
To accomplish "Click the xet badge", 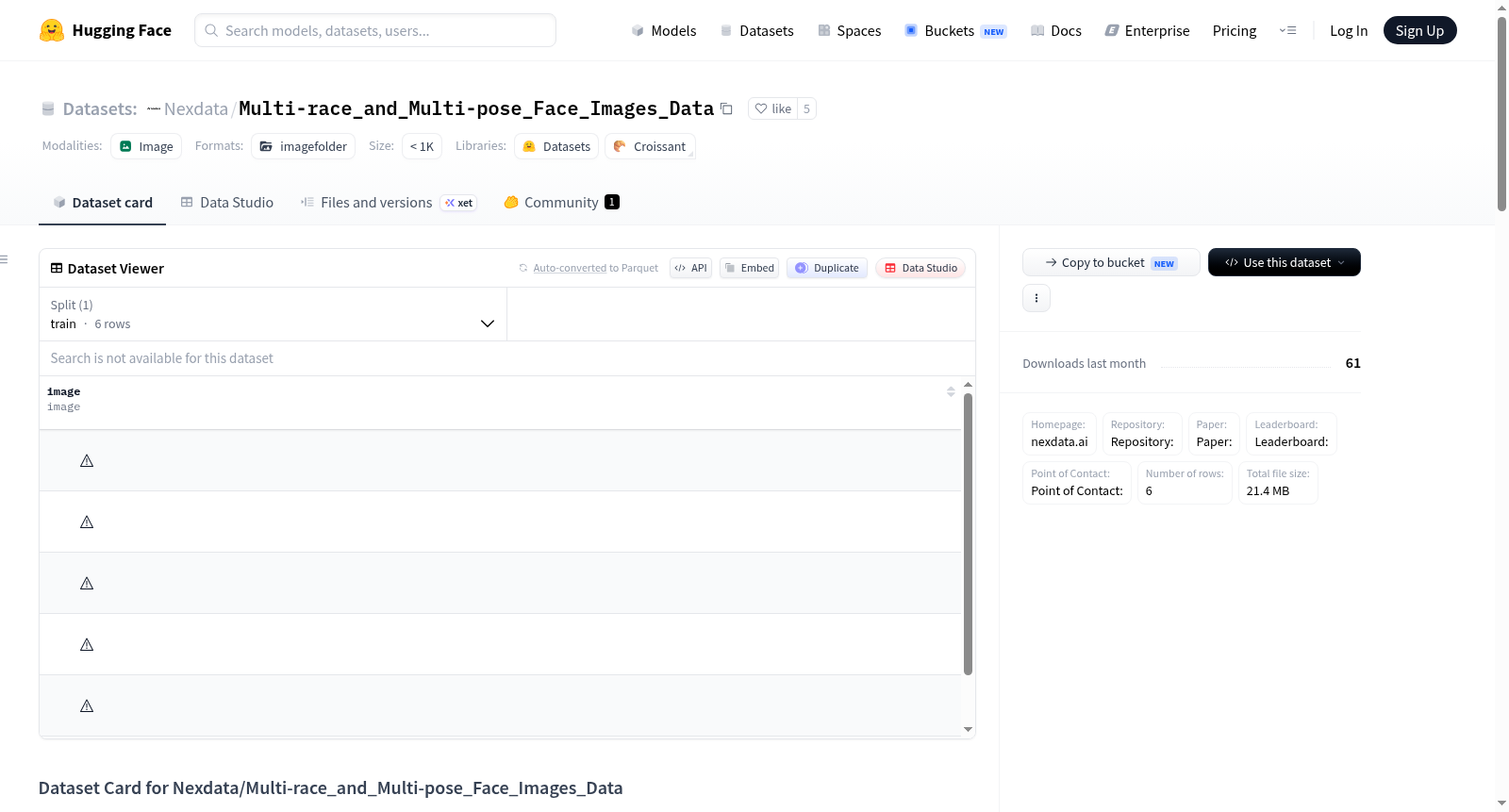I will (x=458, y=203).
